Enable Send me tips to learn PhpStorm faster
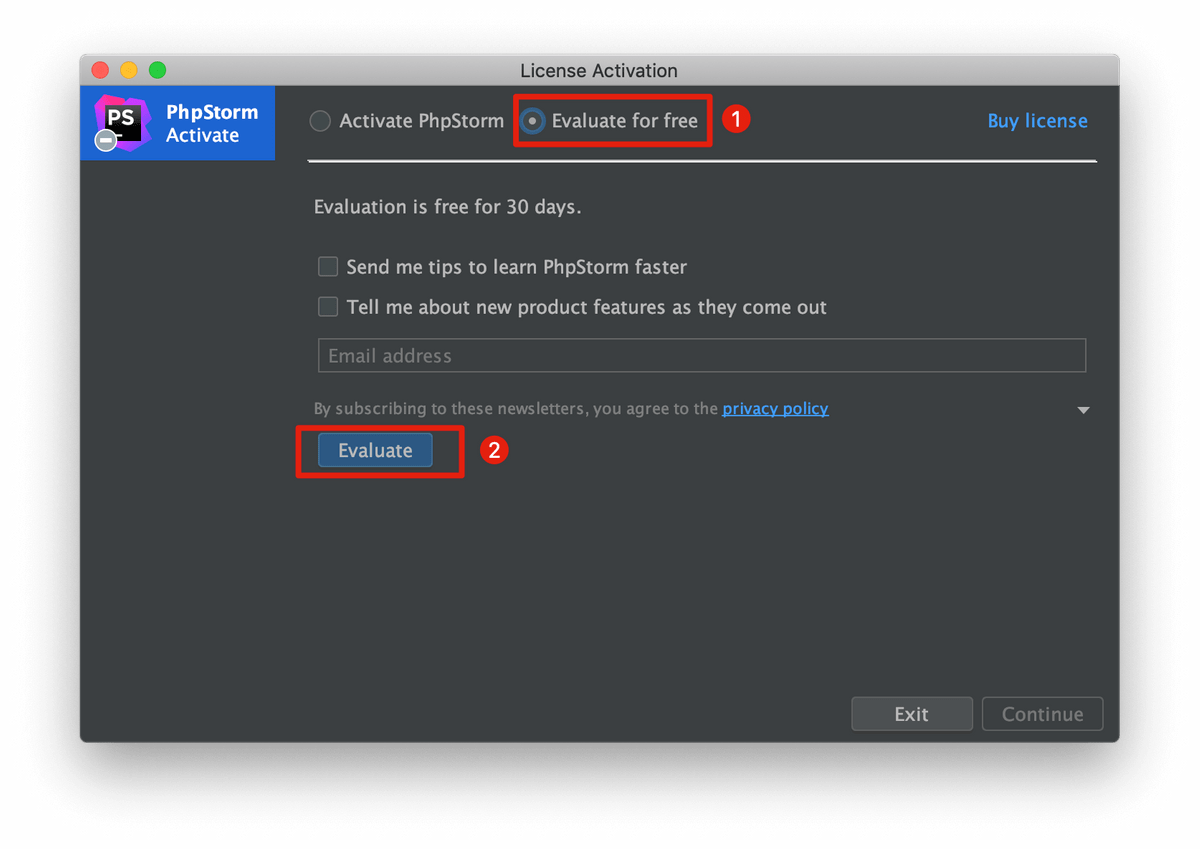This screenshot has height=849, width=1200. (328, 267)
